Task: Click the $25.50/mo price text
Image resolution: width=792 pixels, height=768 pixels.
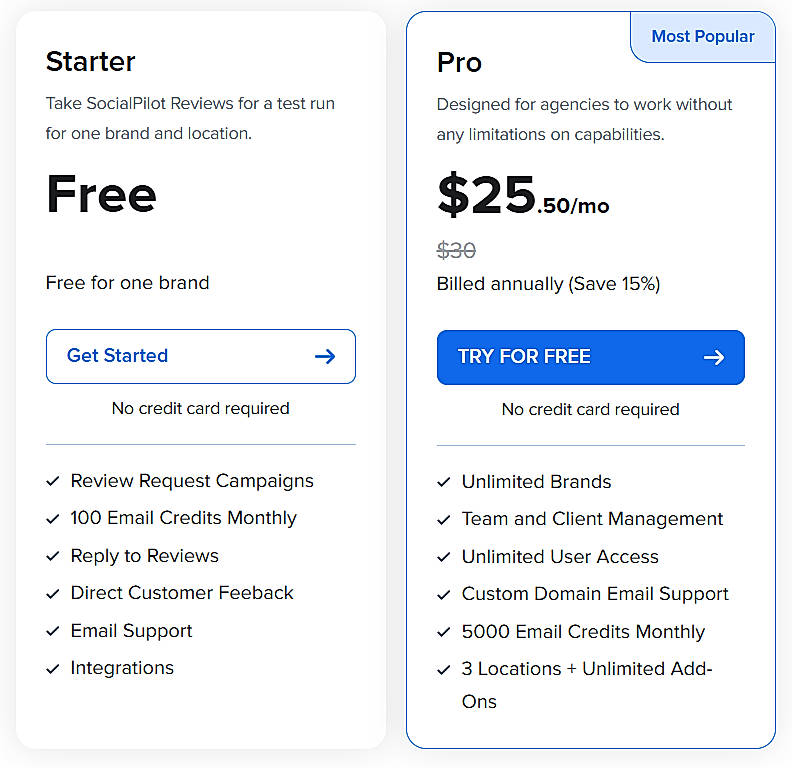Action: pyautogui.click(x=522, y=196)
